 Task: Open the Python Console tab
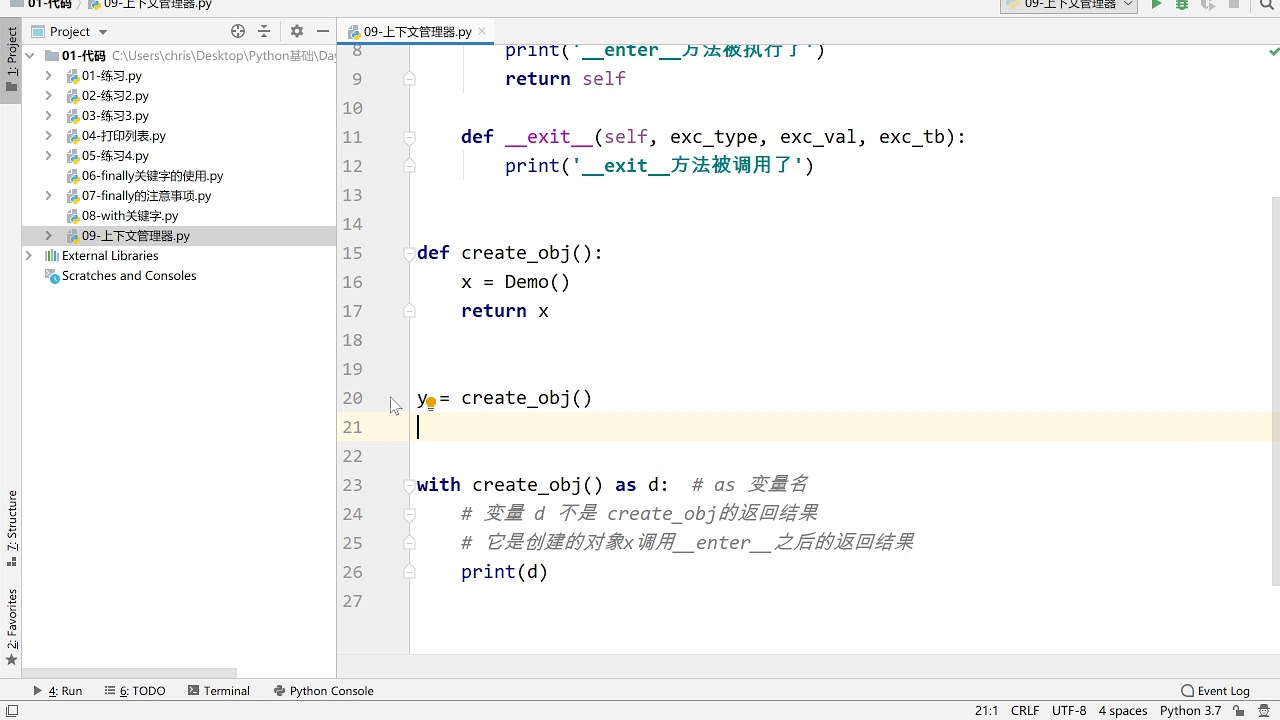point(322,691)
